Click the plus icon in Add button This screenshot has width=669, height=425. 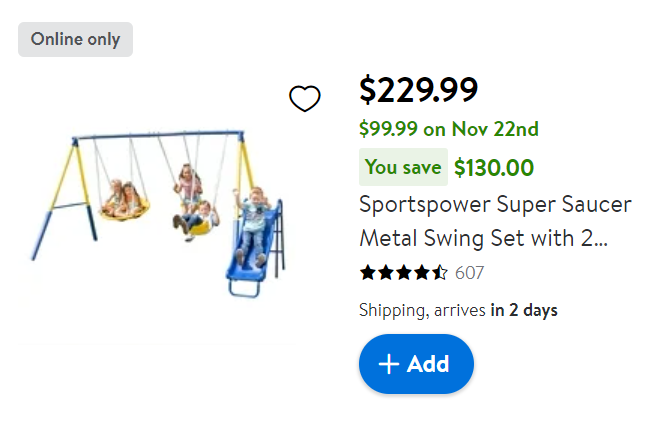pos(389,364)
